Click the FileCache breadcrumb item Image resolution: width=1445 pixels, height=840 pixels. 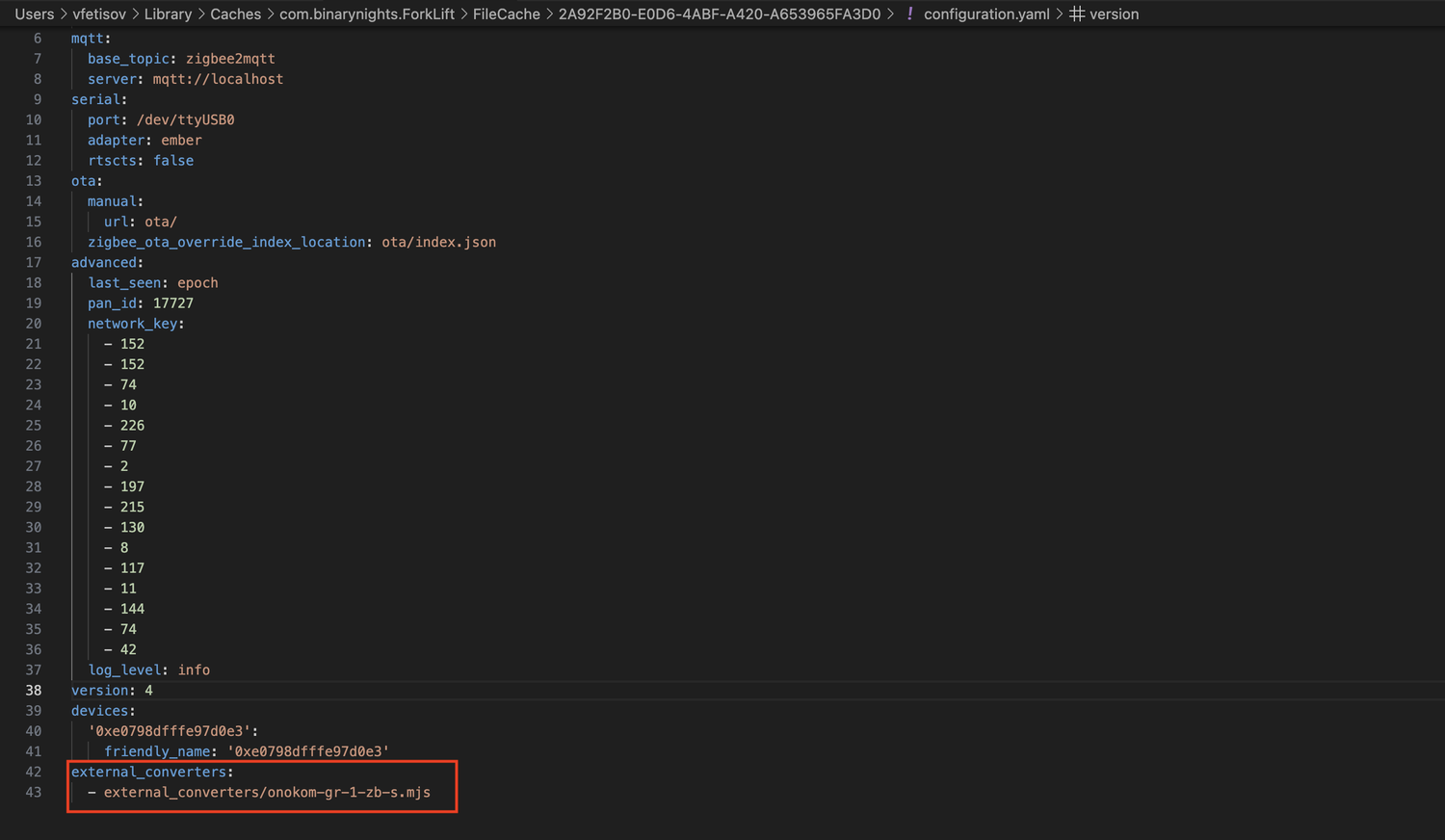[506, 13]
